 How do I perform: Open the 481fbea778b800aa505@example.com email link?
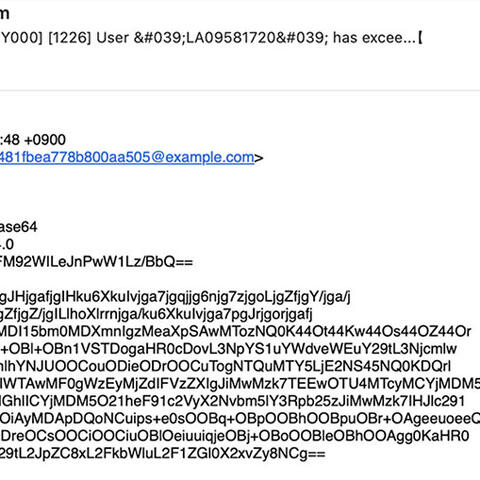pos(127,157)
